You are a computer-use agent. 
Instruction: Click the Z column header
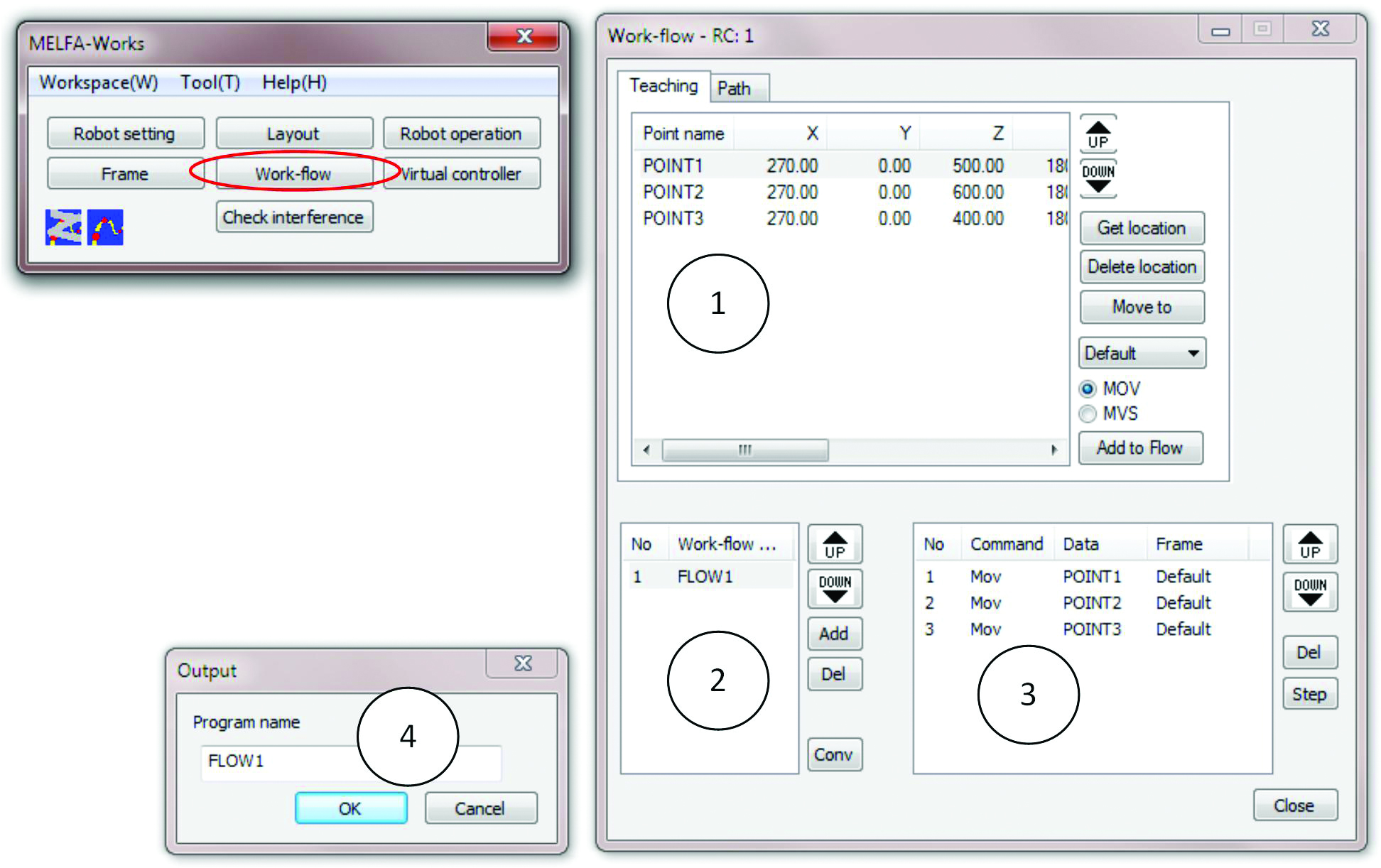(967, 134)
